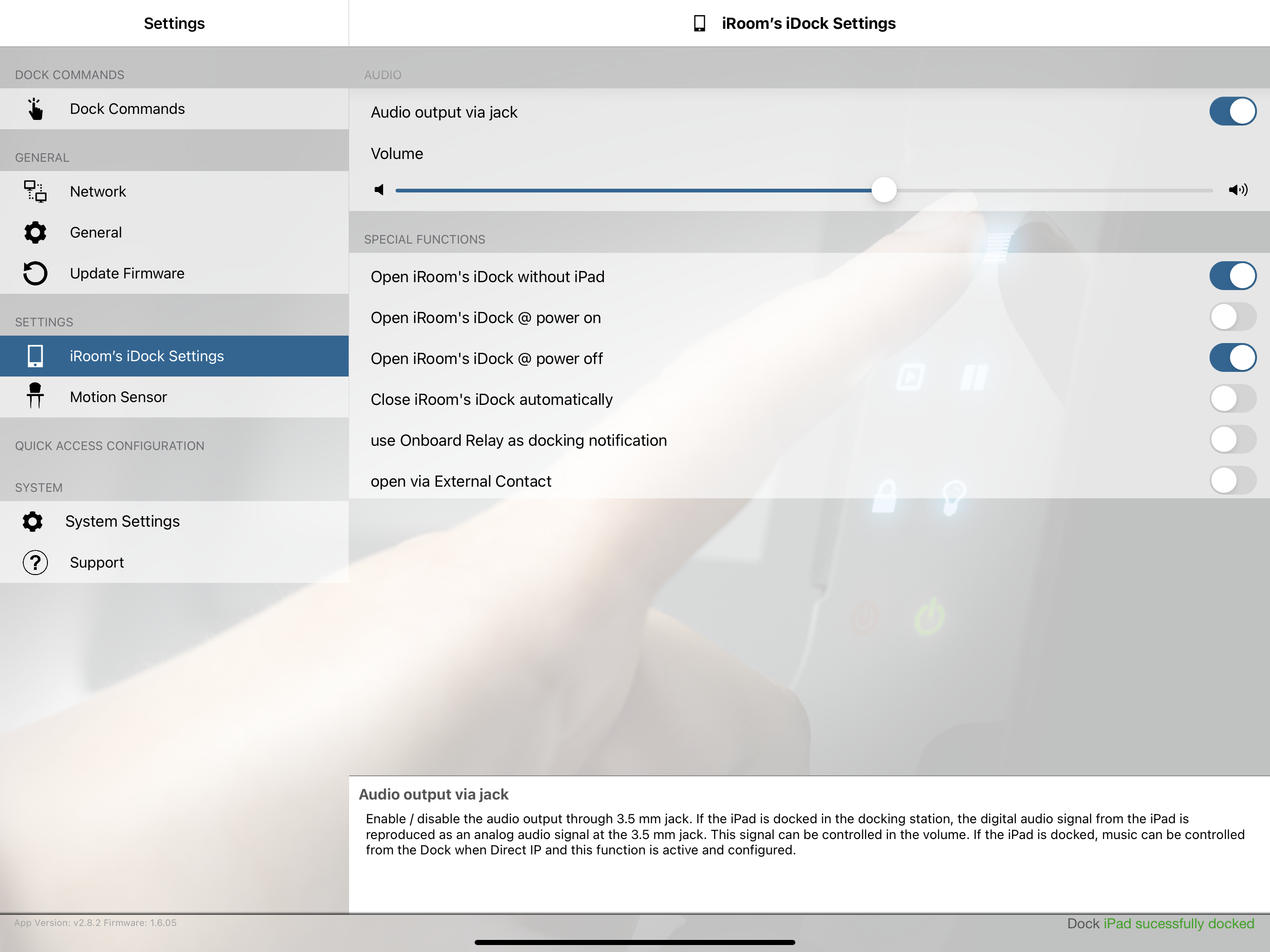This screenshot has width=1270, height=952.
Task: Click the System Settings gear icon
Action: (33, 522)
